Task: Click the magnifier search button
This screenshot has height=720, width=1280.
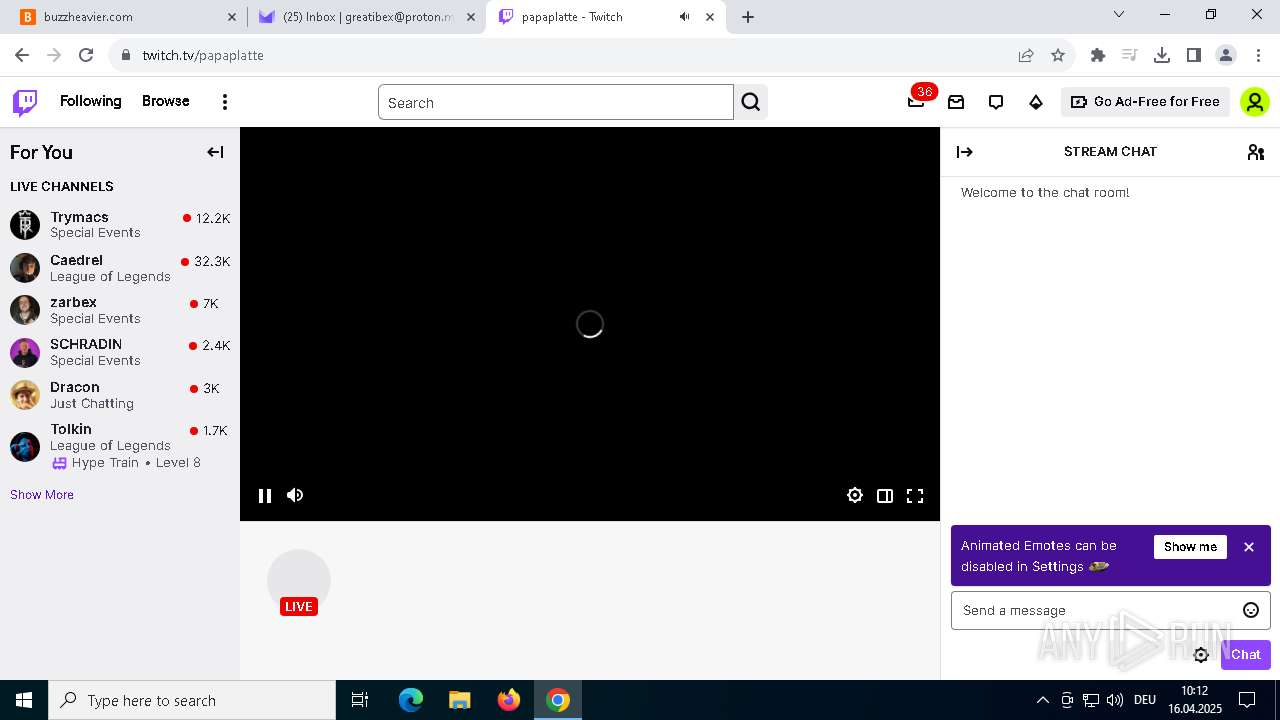Action: [x=751, y=102]
